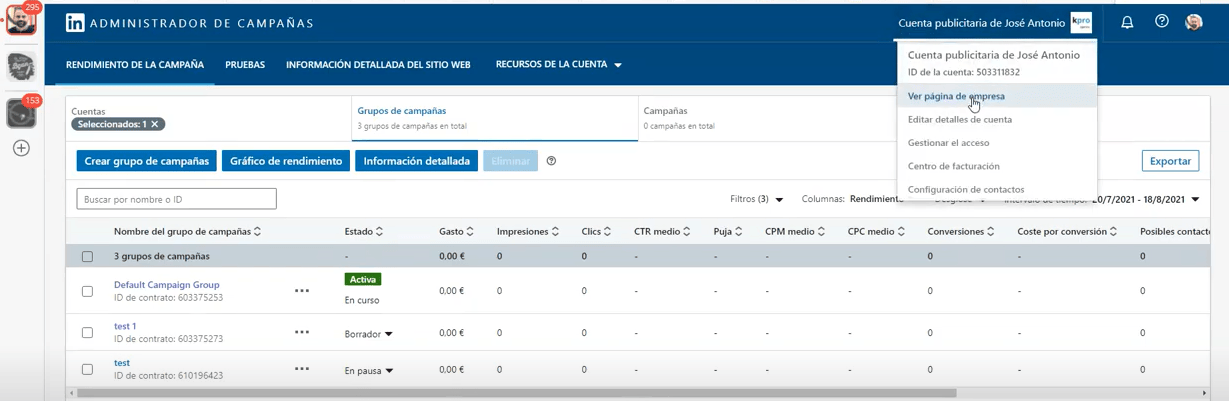Open the help question-mark icon in the header
1229x401 pixels.
pyautogui.click(x=1161, y=22)
